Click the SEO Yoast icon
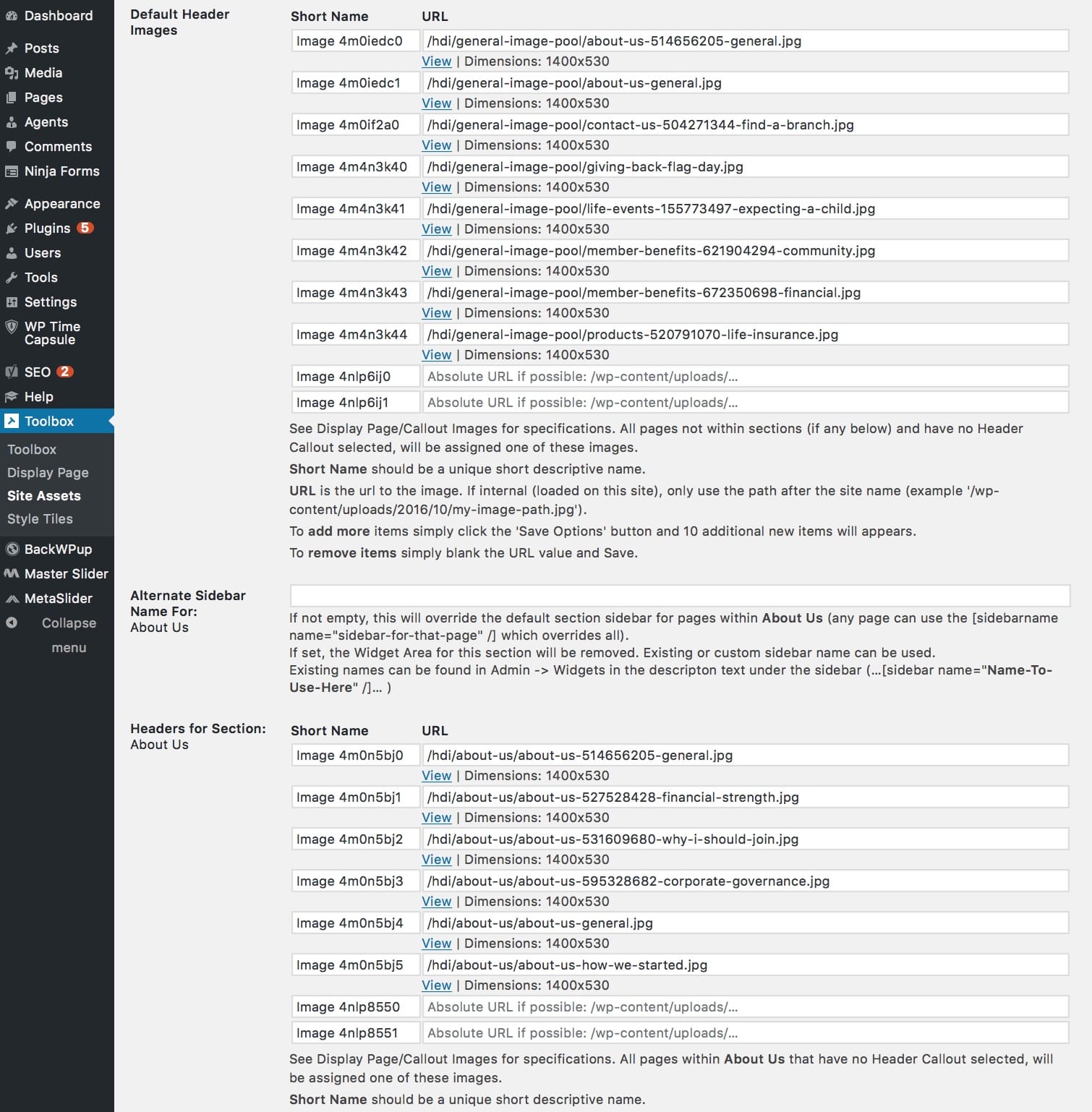This screenshot has width=1092, height=1112. click(x=12, y=372)
